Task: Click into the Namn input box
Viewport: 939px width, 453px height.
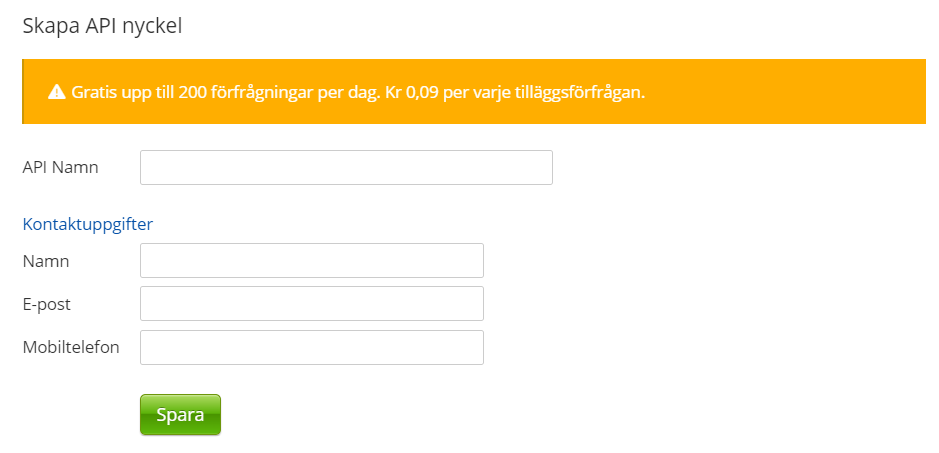Action: (x=312, y=260)
